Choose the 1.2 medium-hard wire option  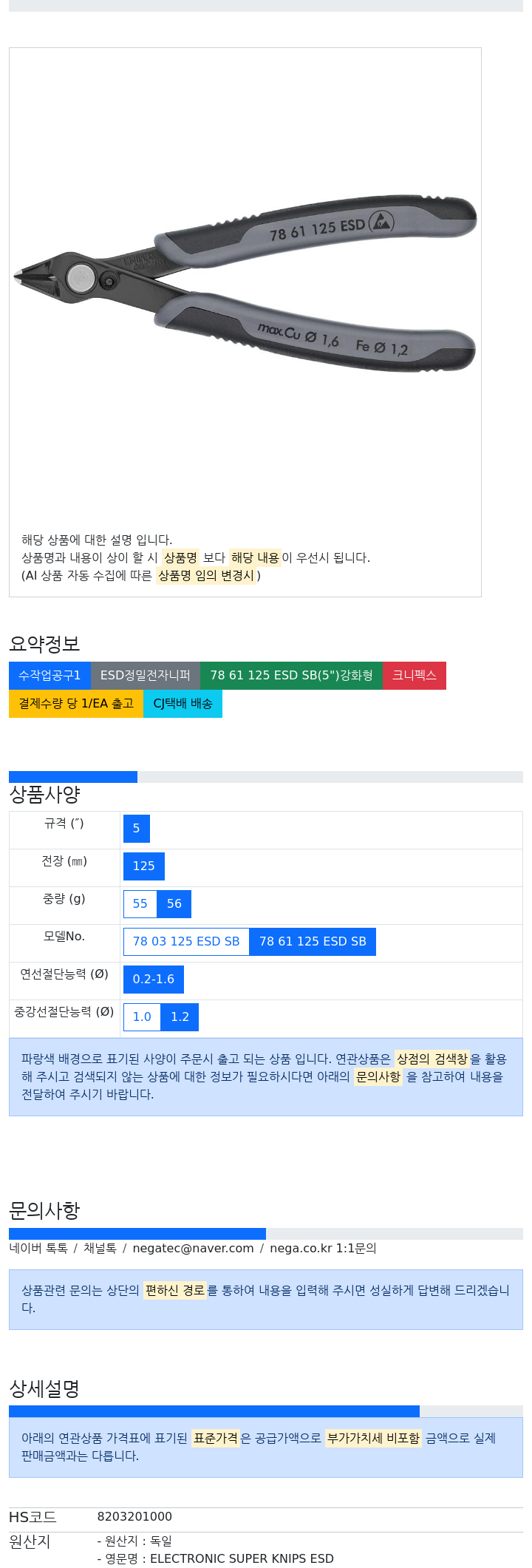(x=180, y=1017)
